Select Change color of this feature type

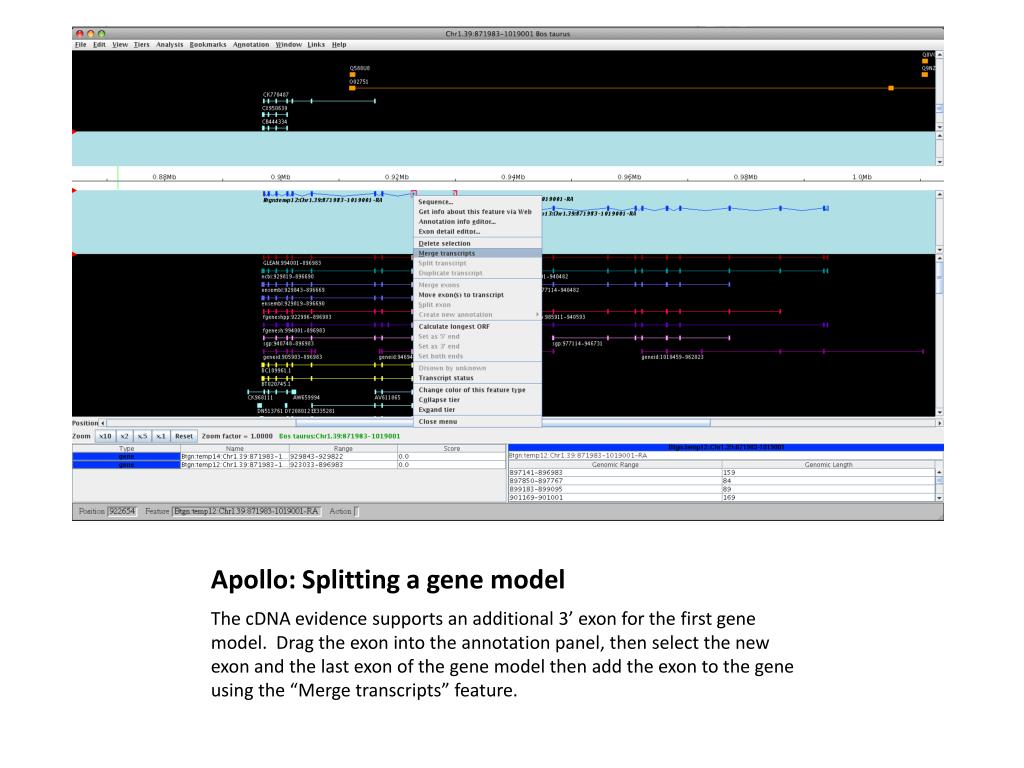pyautogui.click(x=477, y=389)
